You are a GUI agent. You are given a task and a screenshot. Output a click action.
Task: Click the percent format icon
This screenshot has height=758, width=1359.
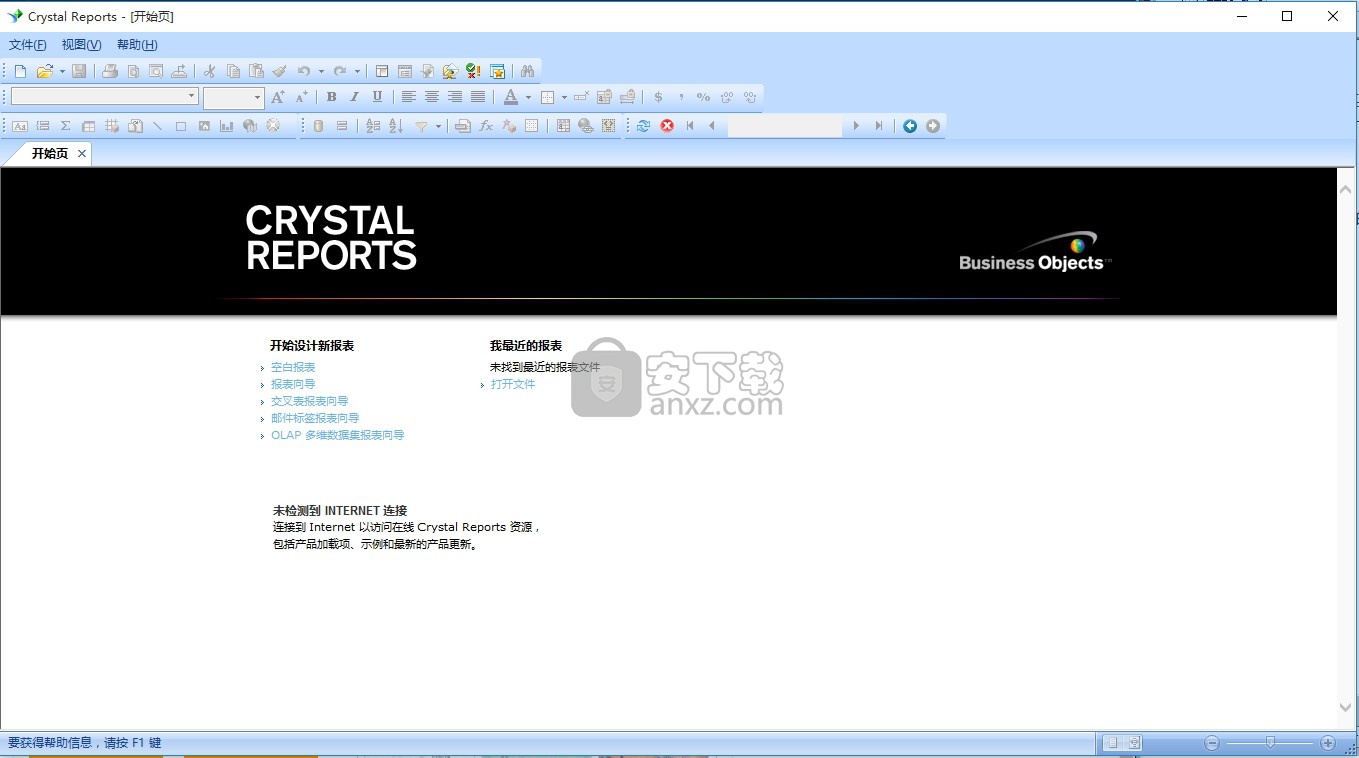click(703, 97)
